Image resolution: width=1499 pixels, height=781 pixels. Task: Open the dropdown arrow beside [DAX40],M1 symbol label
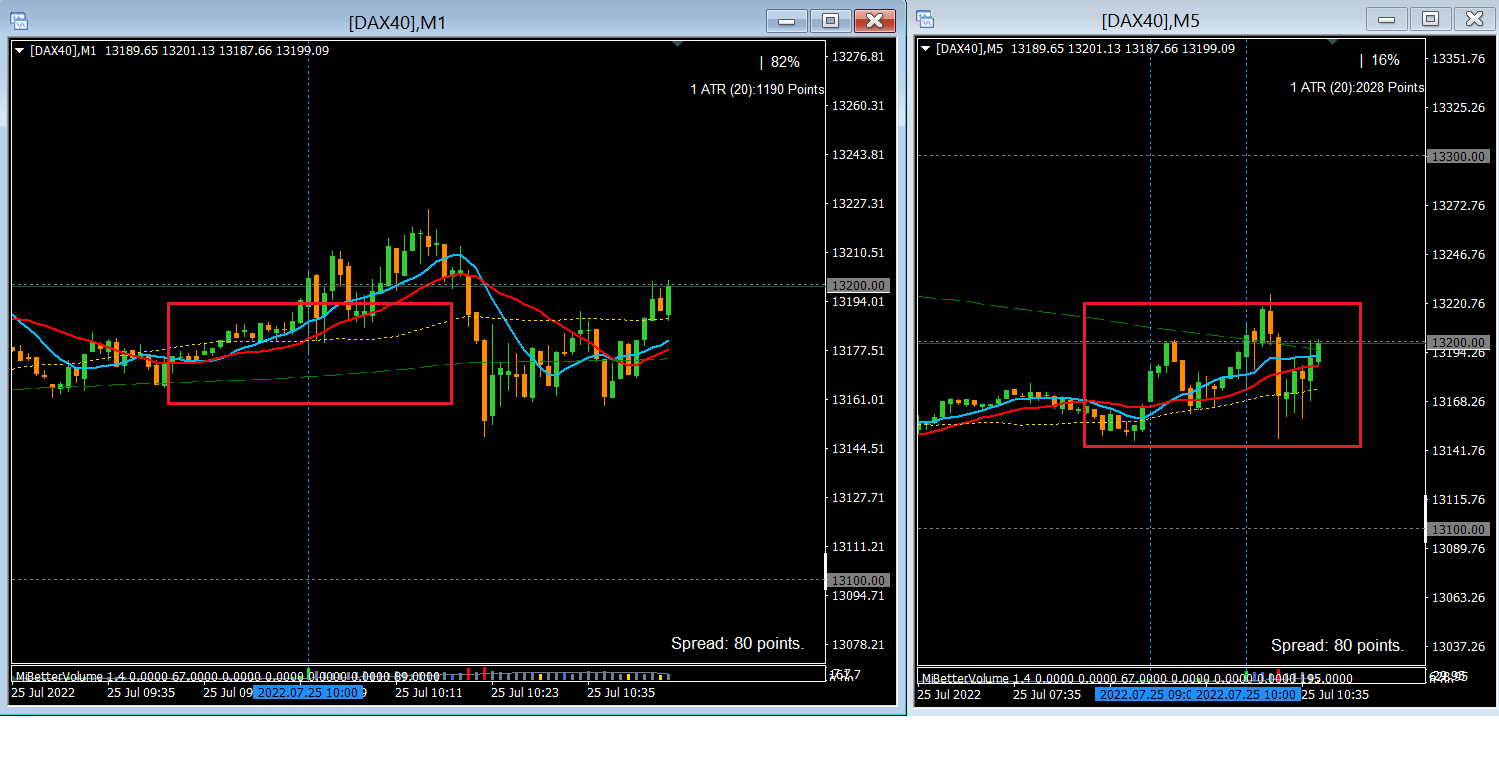click(x=20, y=50)
